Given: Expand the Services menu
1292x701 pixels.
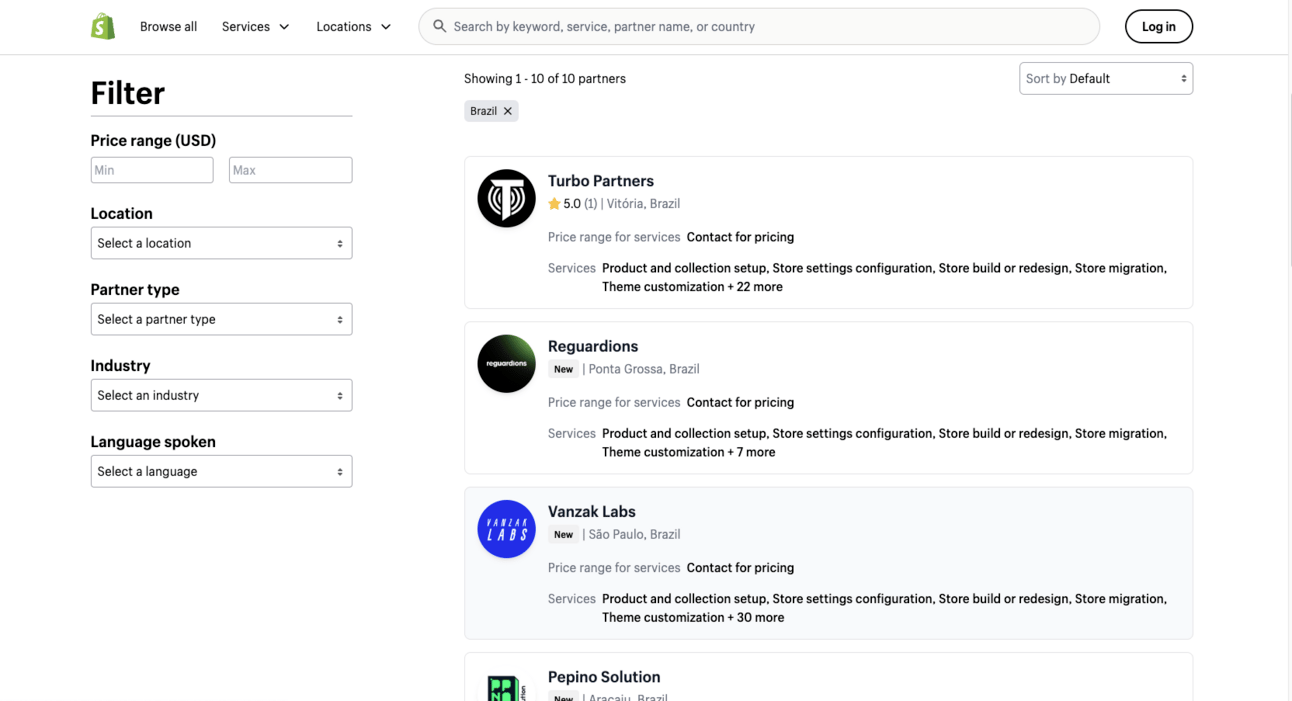Looking at the screenshot, I should (255, 27).
